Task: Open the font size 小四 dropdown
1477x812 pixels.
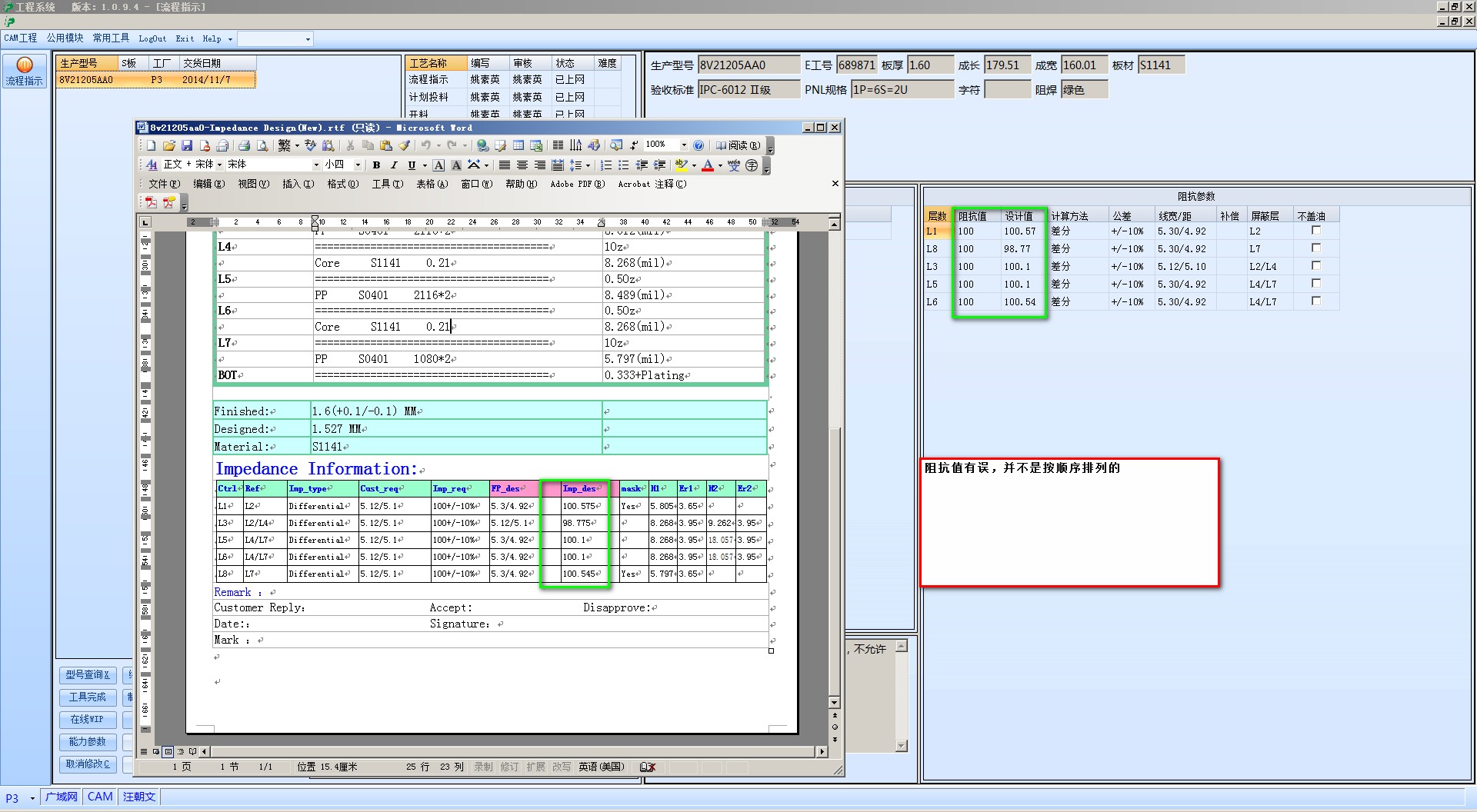Action: tap(358, 165)
